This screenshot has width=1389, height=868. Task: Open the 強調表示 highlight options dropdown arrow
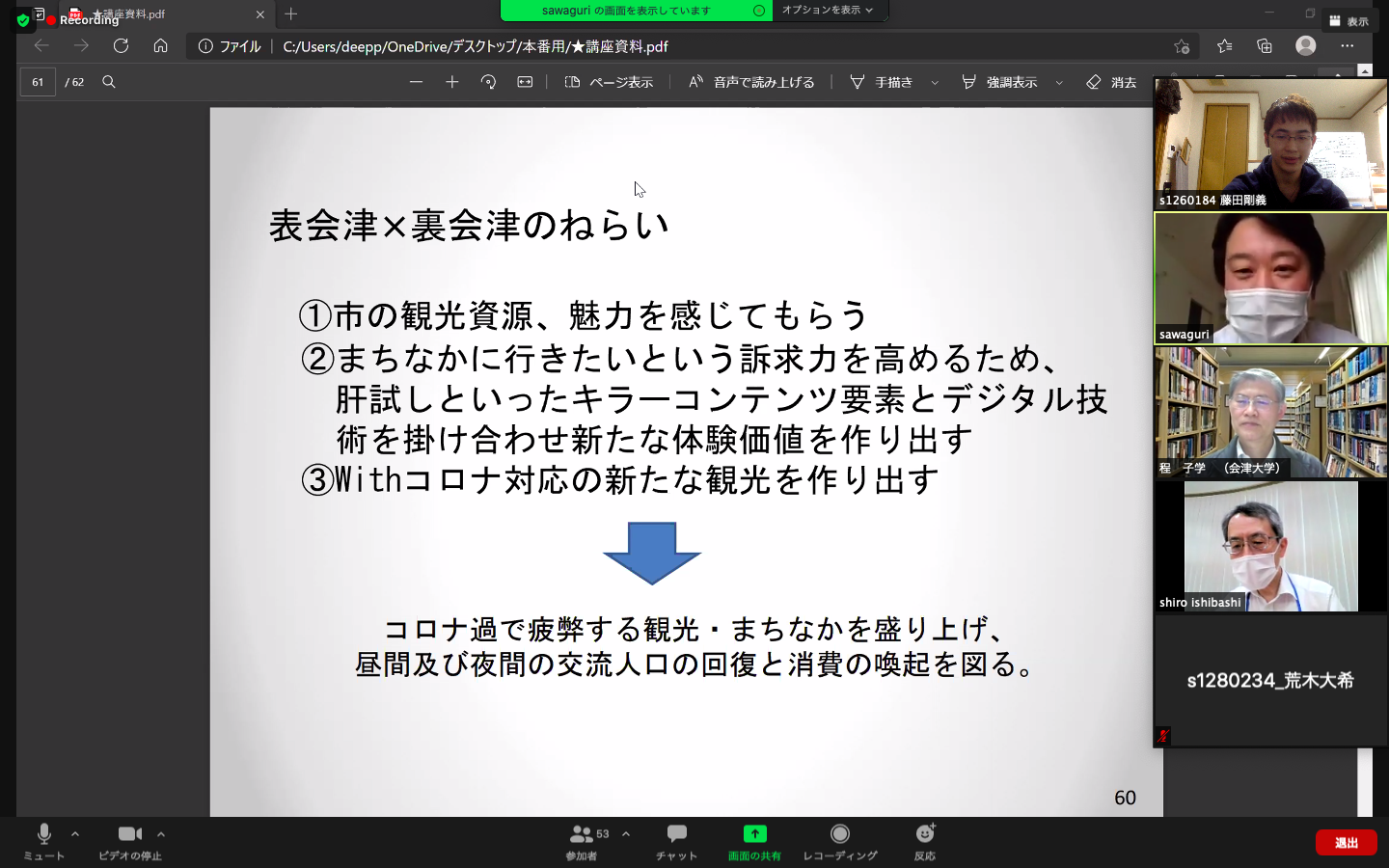point(1059,83)
